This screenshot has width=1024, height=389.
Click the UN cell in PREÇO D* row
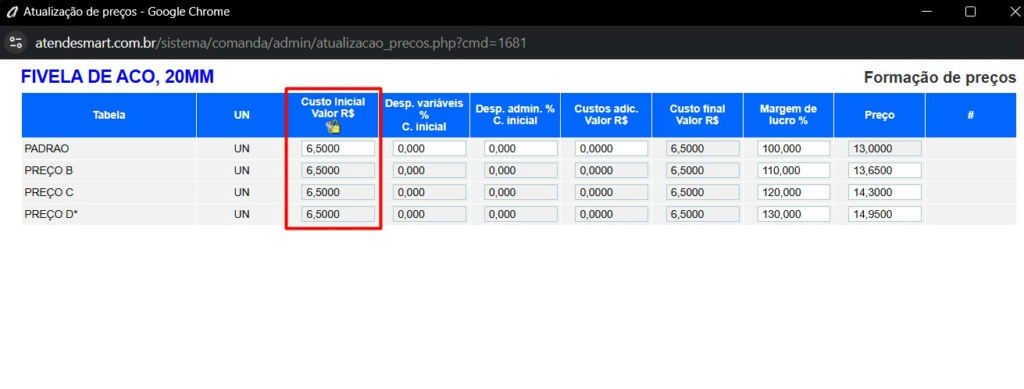(x=242, y=214)
